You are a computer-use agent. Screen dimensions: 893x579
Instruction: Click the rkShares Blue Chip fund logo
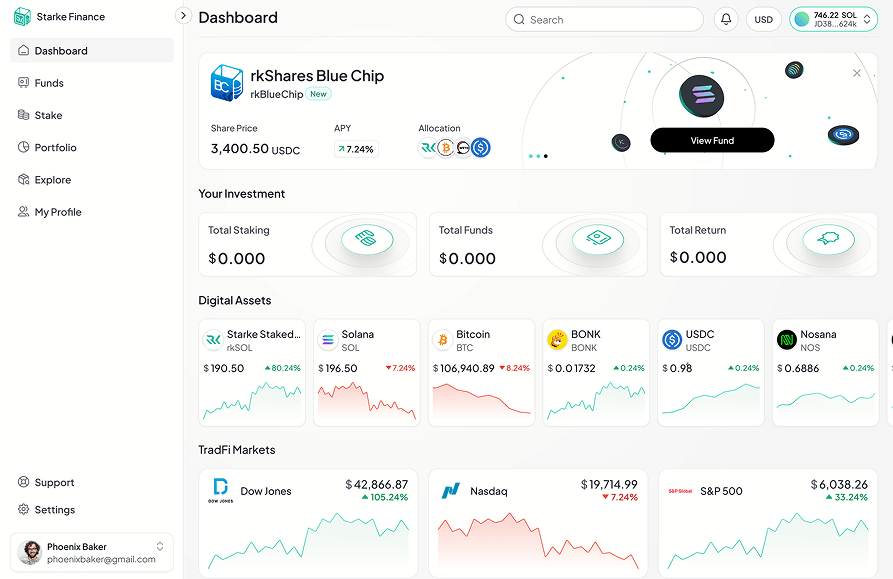[x=227, y=83]
